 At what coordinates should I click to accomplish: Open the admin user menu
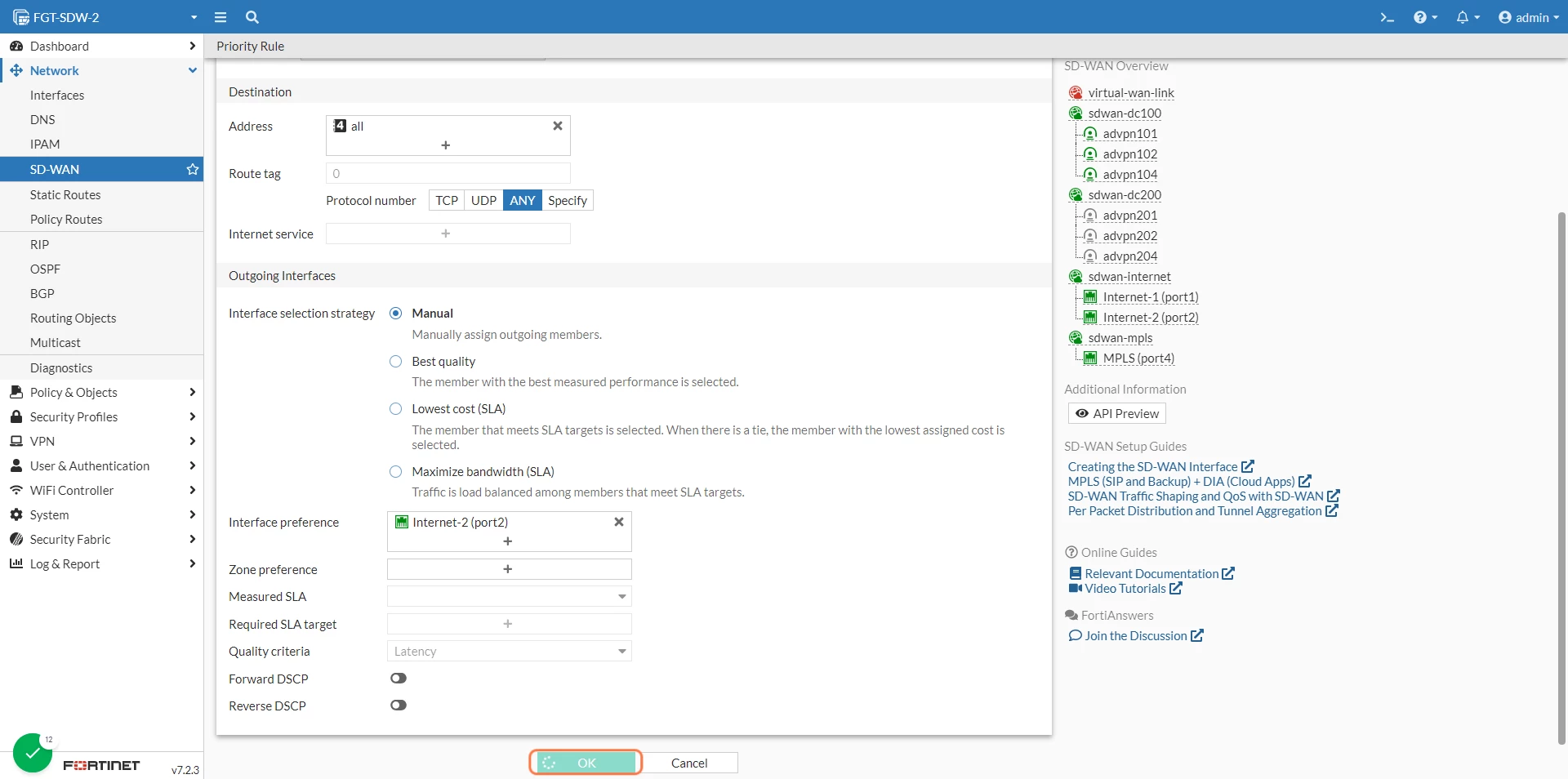click(x=1529, y=17)
